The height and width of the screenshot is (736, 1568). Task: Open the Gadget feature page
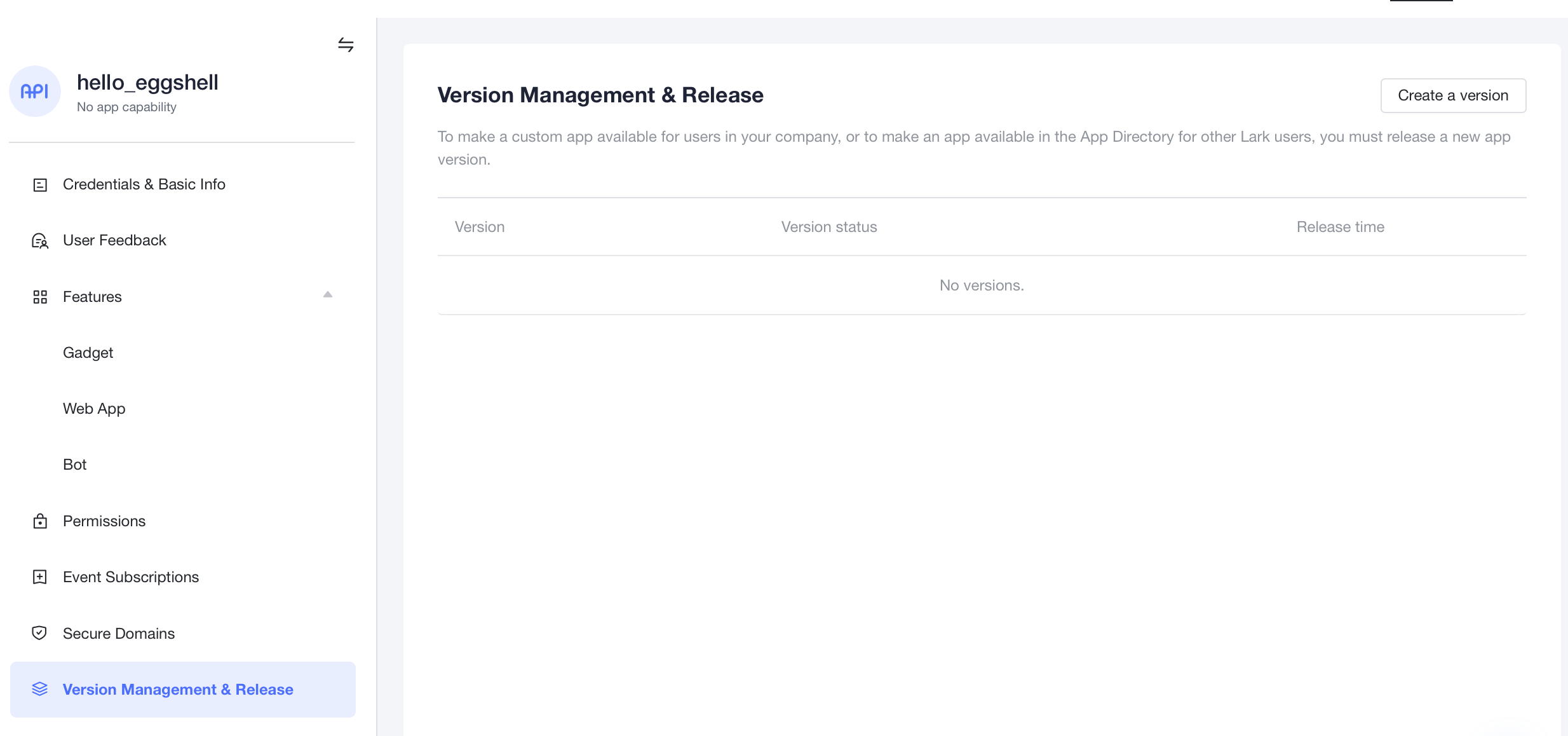click(88, 353)
